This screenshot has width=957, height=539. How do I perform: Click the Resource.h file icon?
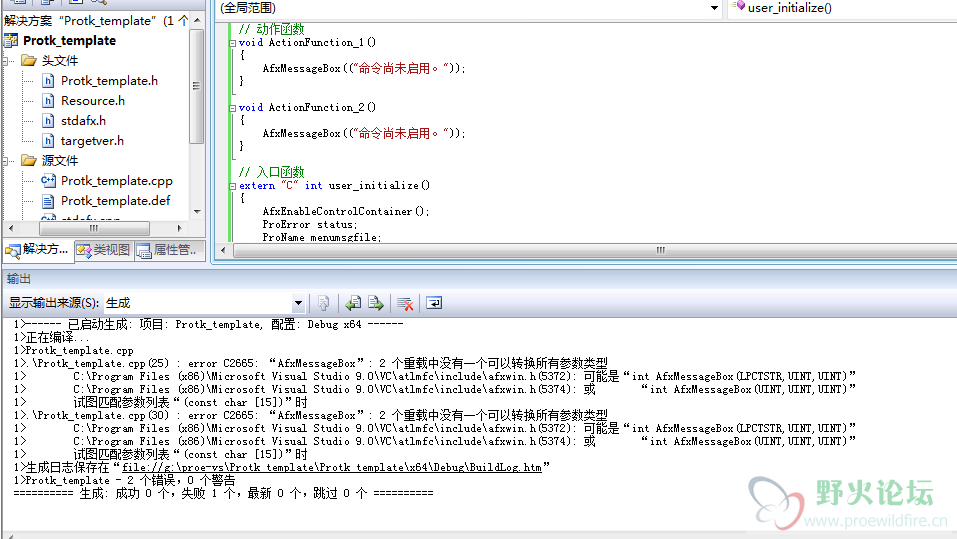(48, 101)
